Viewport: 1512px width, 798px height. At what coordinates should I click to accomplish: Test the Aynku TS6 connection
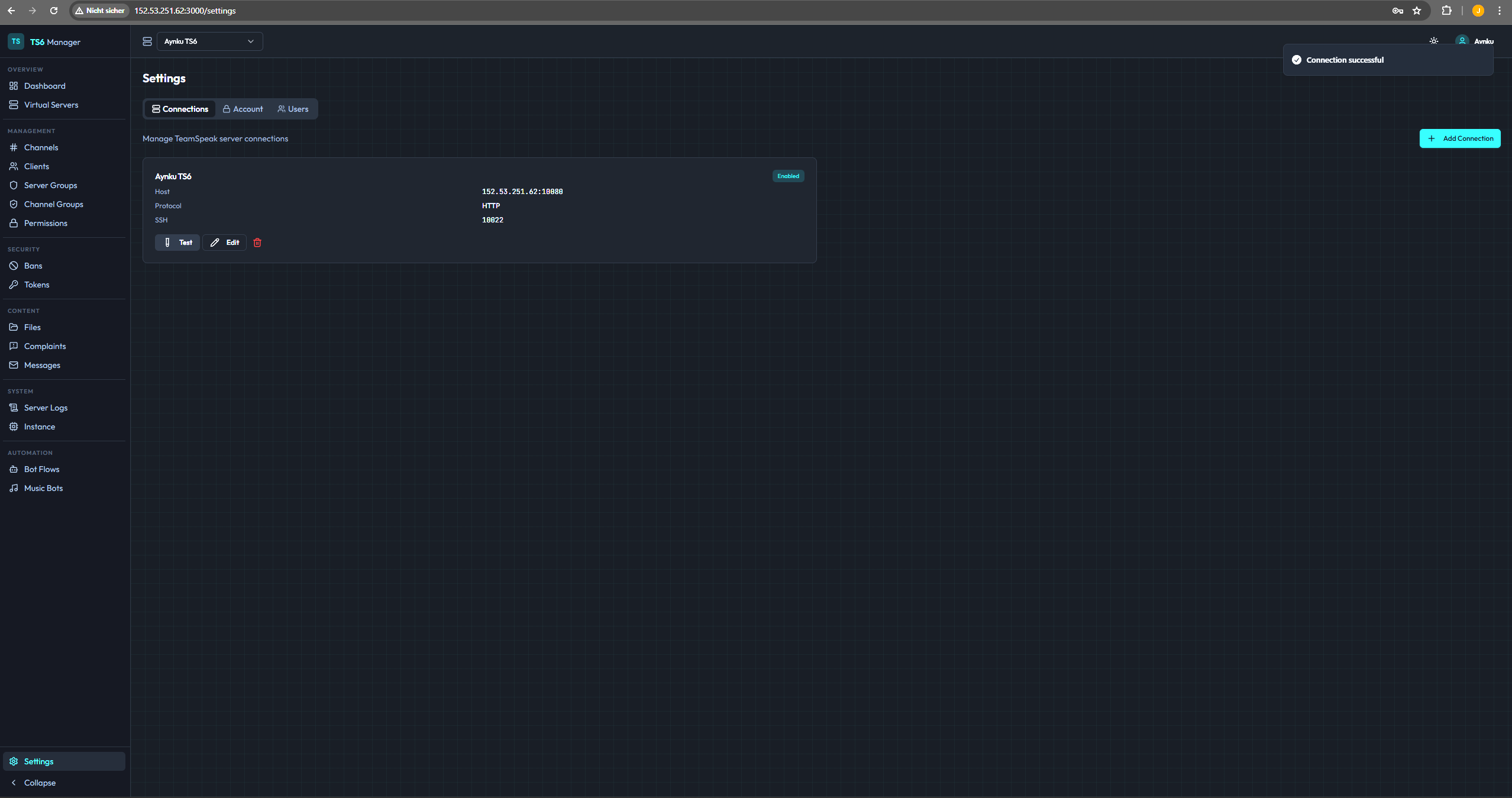point(177,243)
